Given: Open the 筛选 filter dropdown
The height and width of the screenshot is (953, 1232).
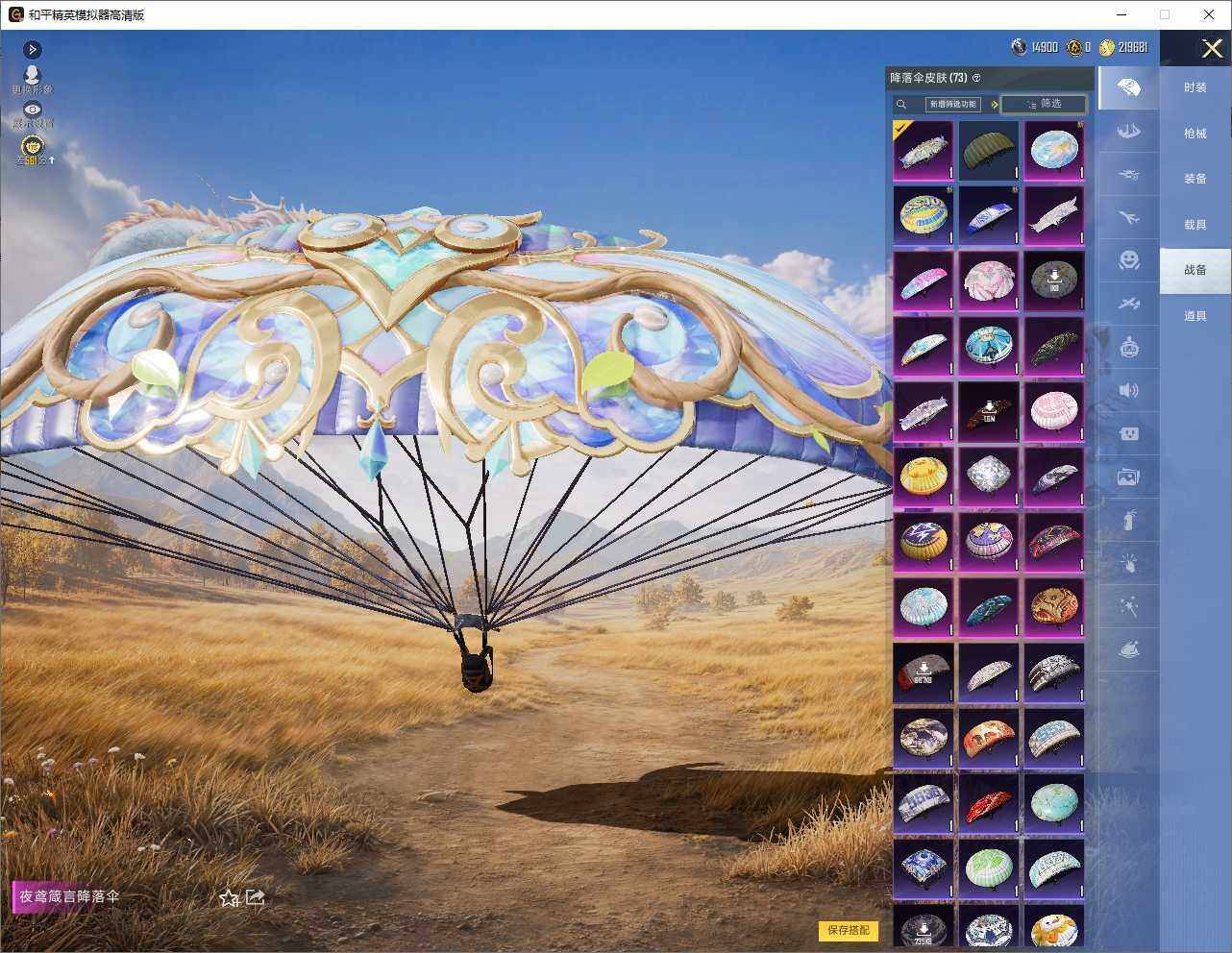Looking at the screenshot, I should pos(1044,104).
